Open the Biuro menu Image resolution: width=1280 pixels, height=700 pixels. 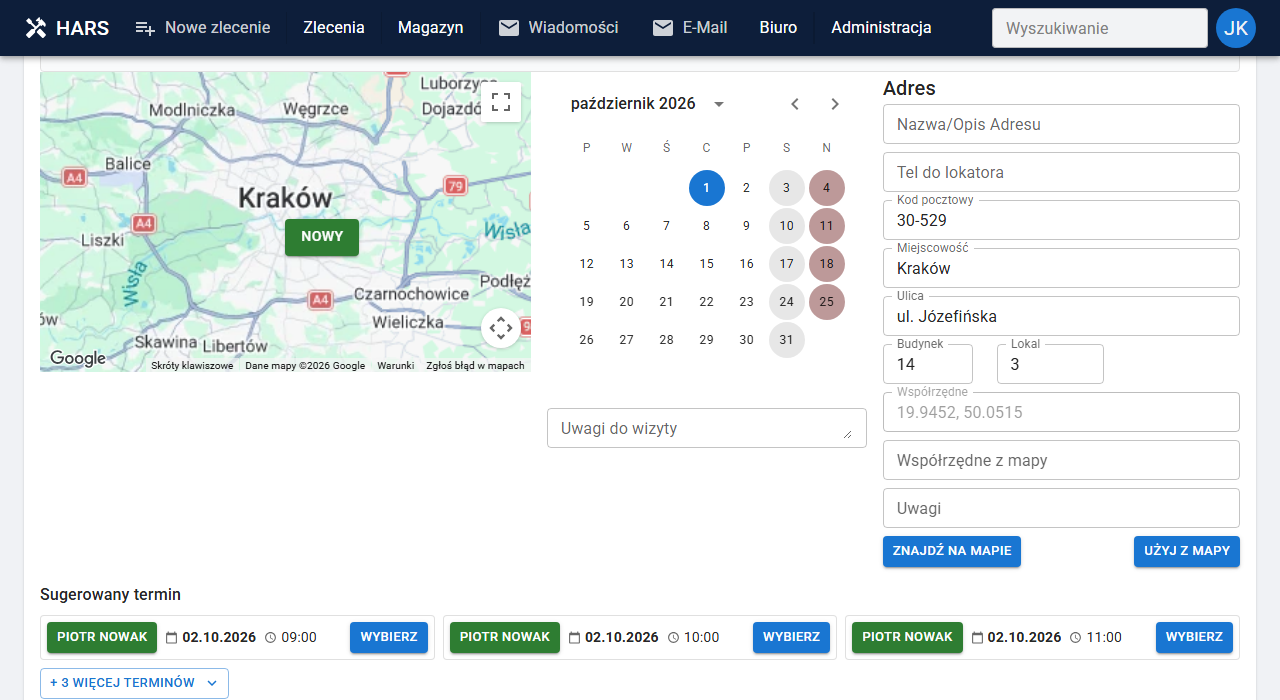779,28
